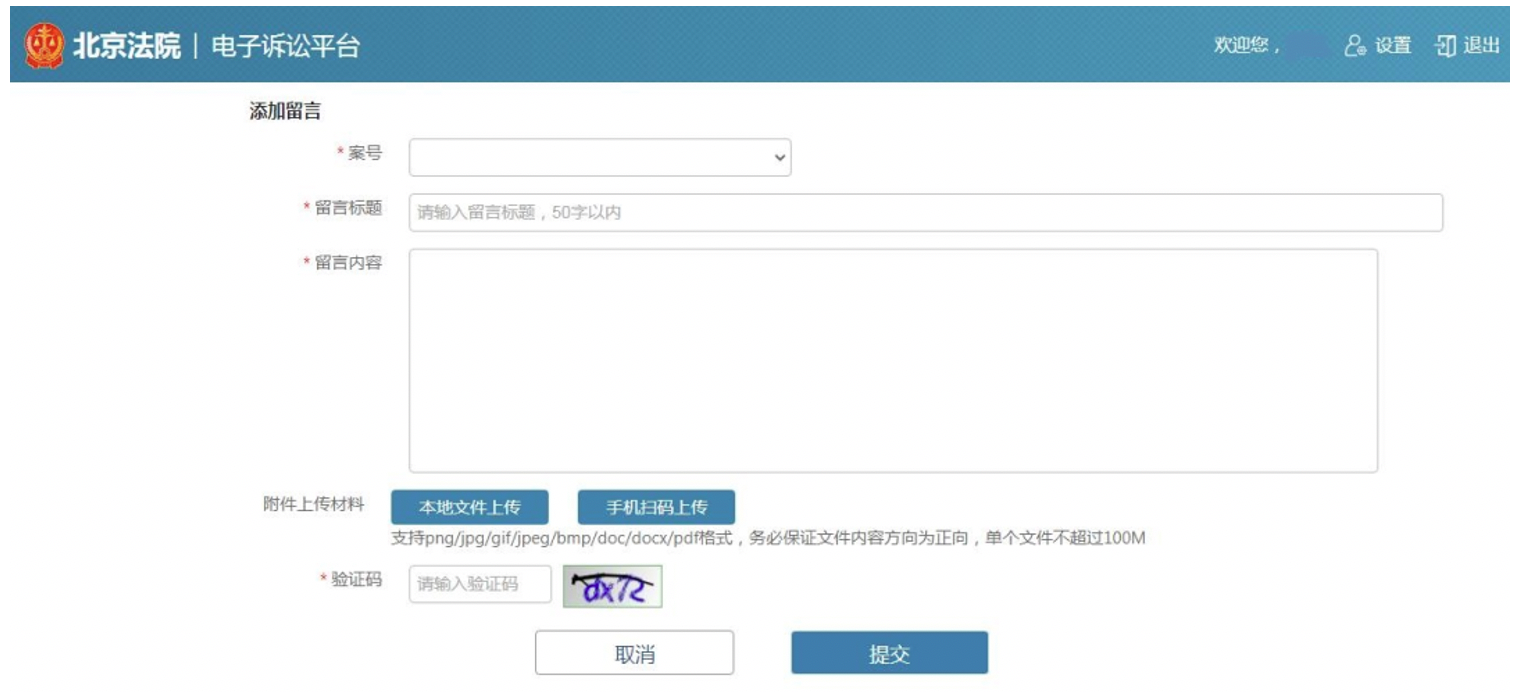Click the 欢迎您 greeting text
1514x692 pixels.
pos(1247,46)
